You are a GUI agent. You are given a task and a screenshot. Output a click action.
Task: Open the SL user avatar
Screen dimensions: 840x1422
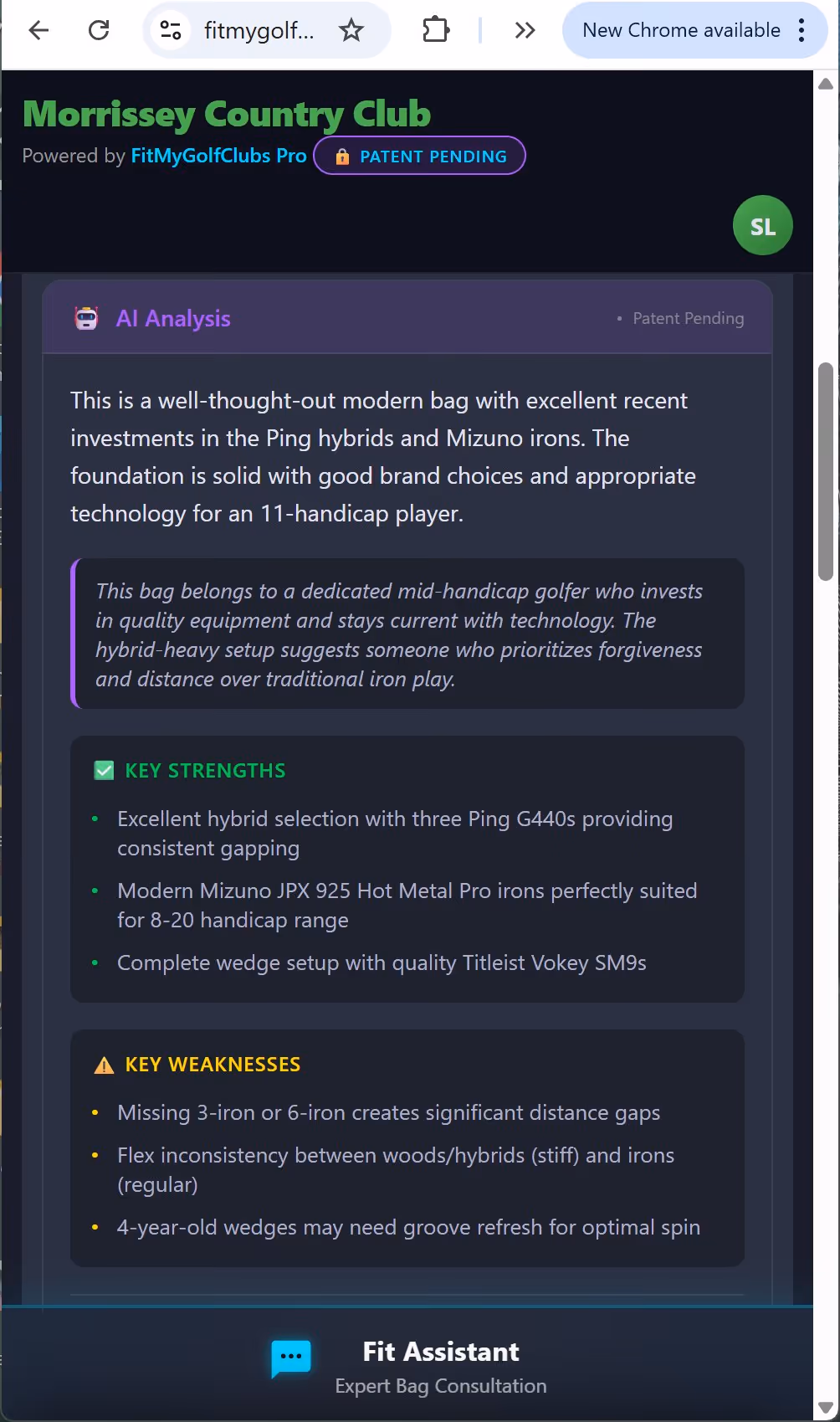coord(762,224)
